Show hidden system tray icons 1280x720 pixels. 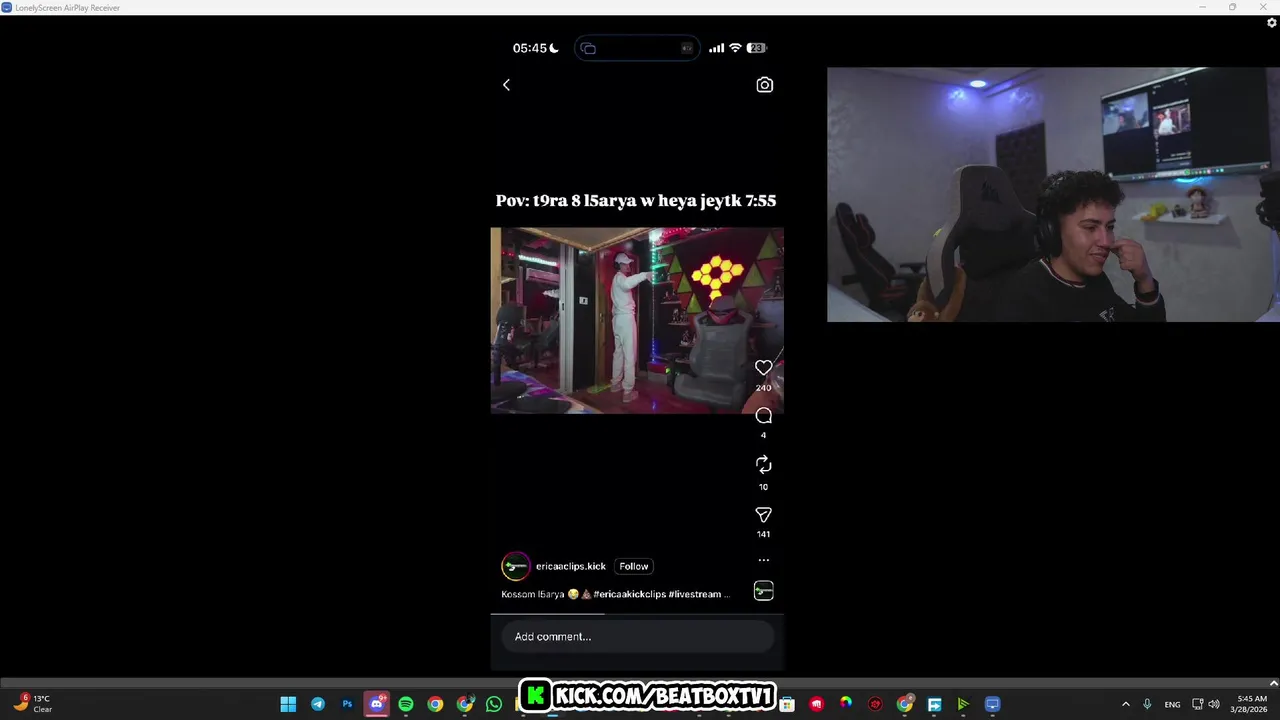pyautogui.click(x=1125, y=704)
